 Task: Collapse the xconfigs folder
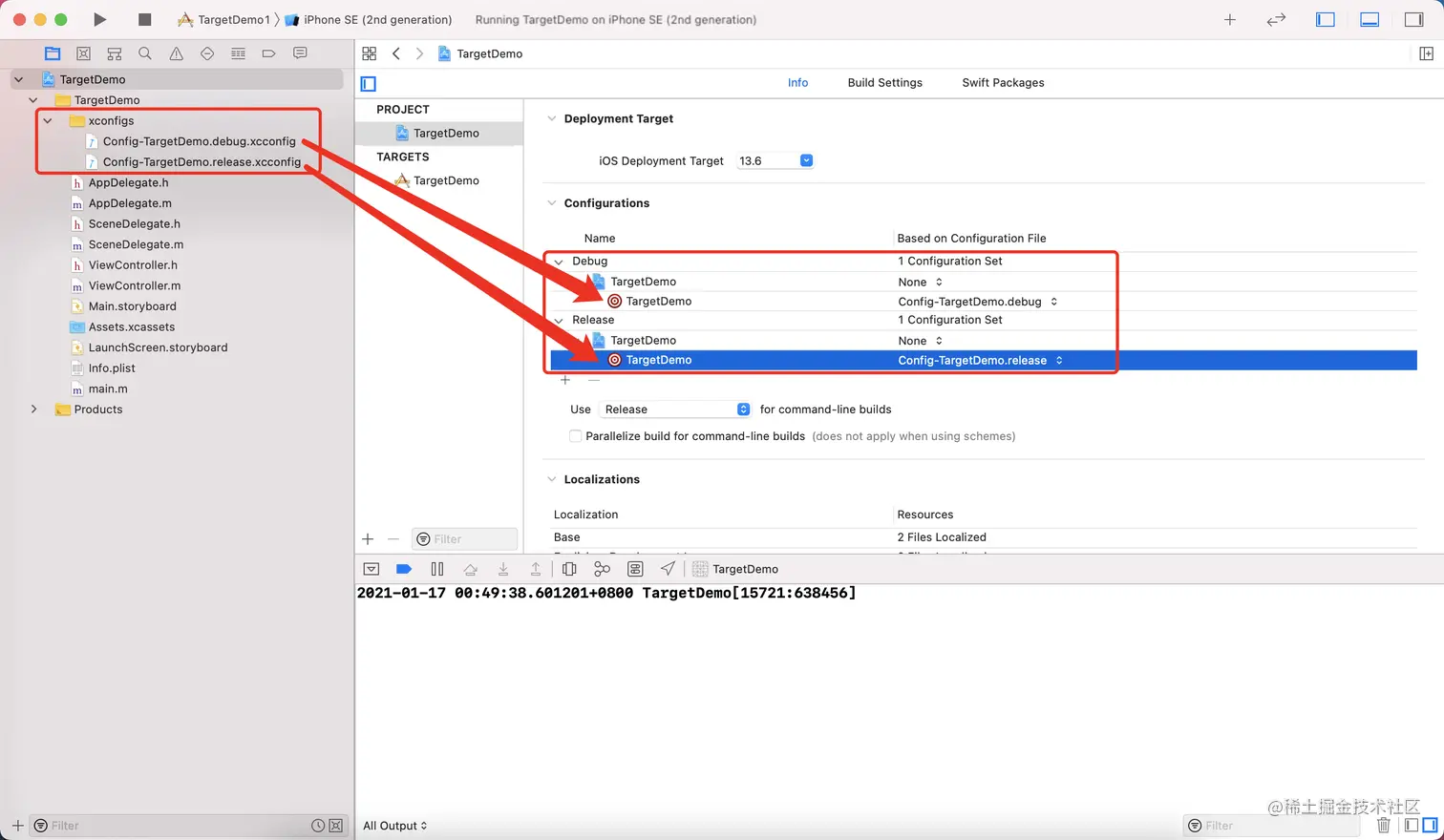(48, 121)
